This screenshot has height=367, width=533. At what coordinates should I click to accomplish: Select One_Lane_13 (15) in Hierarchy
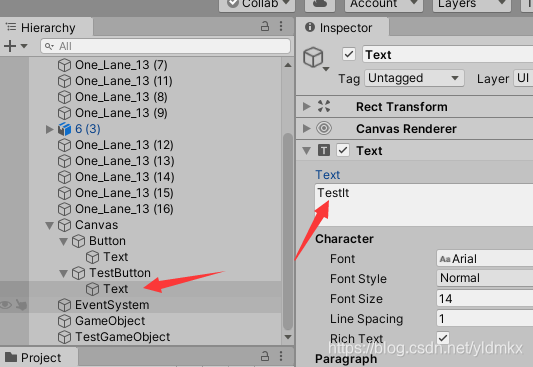[x=124, y=193]
